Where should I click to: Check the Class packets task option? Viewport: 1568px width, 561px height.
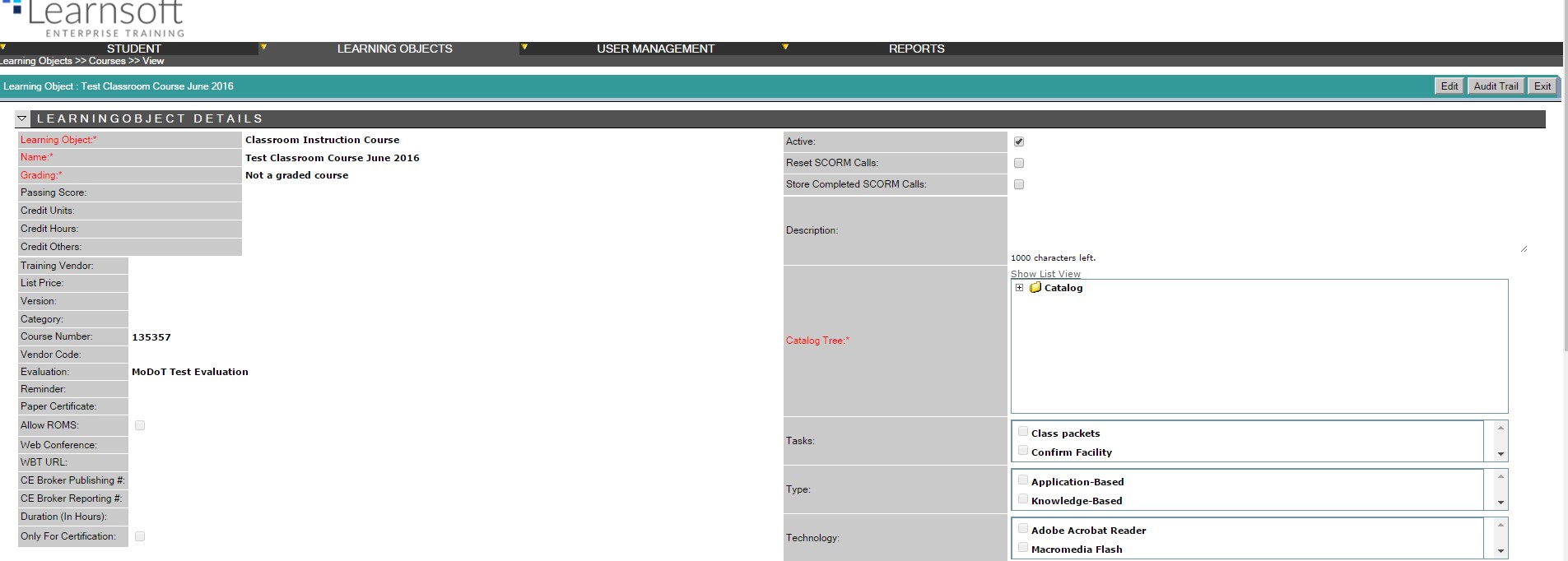coord(1023,432)
